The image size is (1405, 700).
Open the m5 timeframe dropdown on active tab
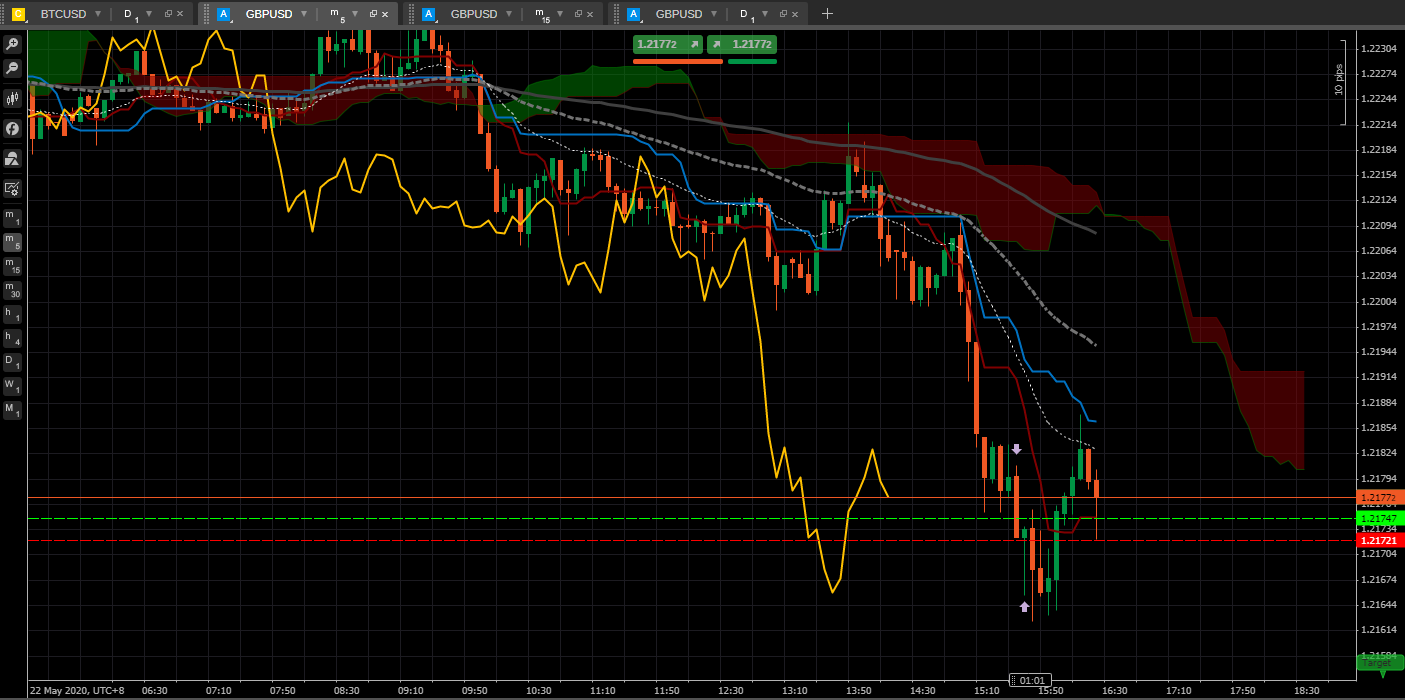pos(357,14)
